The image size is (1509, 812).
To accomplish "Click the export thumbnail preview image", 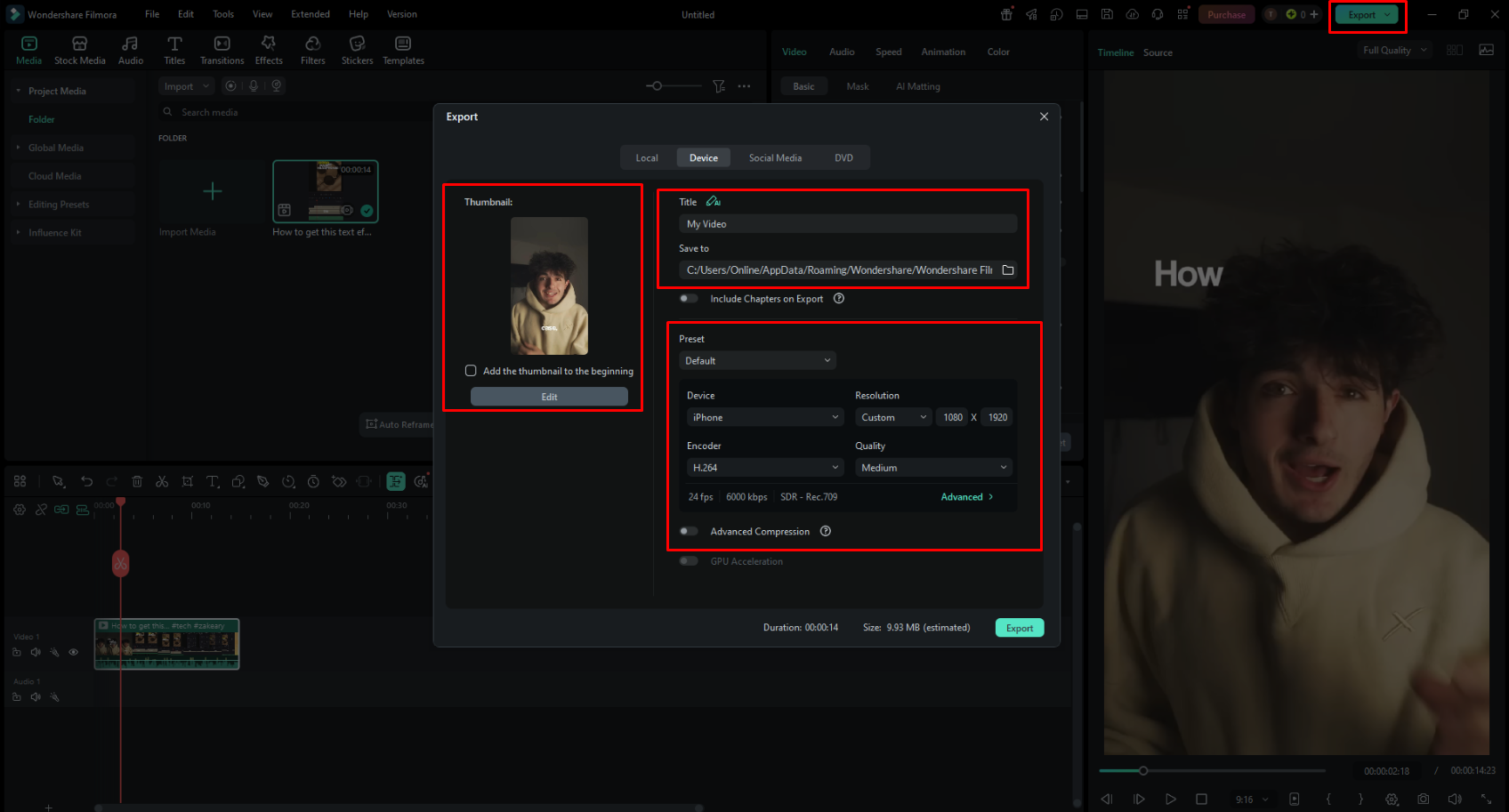I will coord(549,286).
